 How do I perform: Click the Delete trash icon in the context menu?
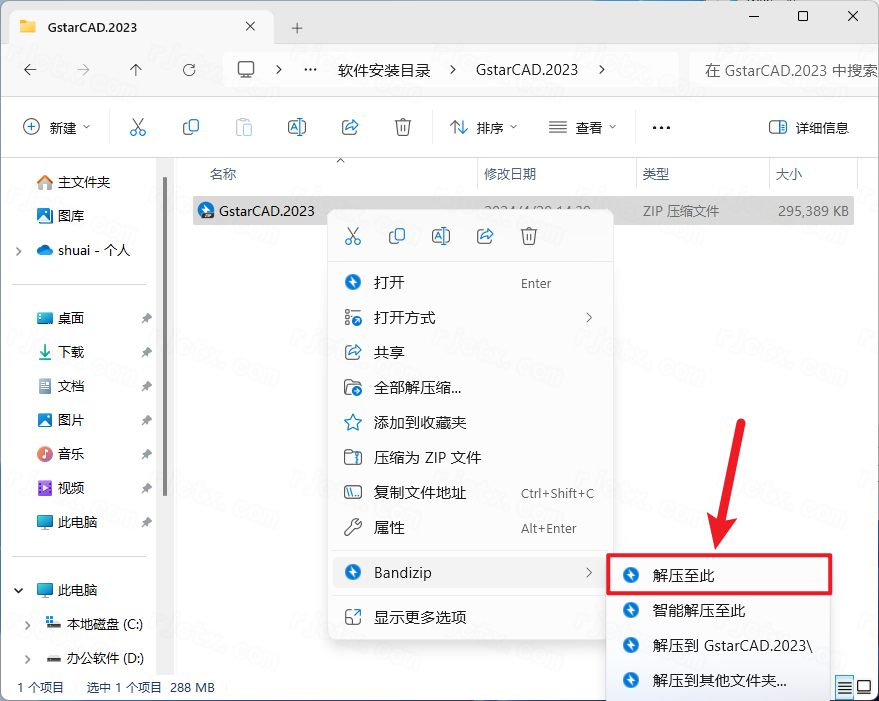pyautogui.click(x=529, y=236)
